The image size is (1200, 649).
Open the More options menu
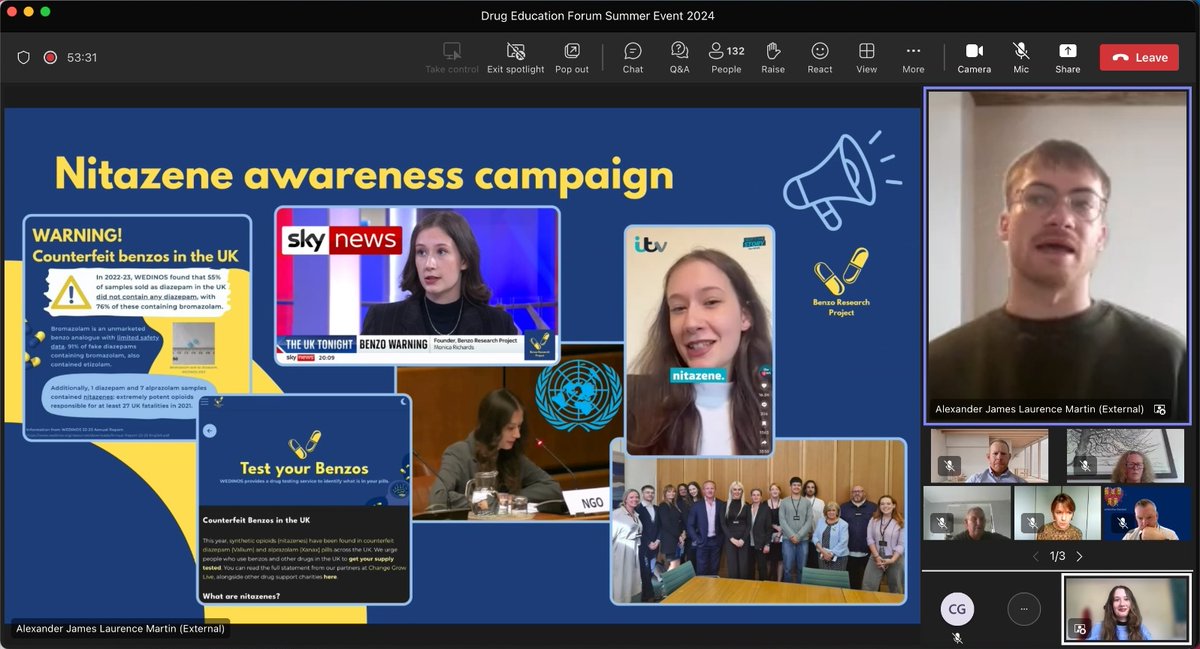pos(913,58)
